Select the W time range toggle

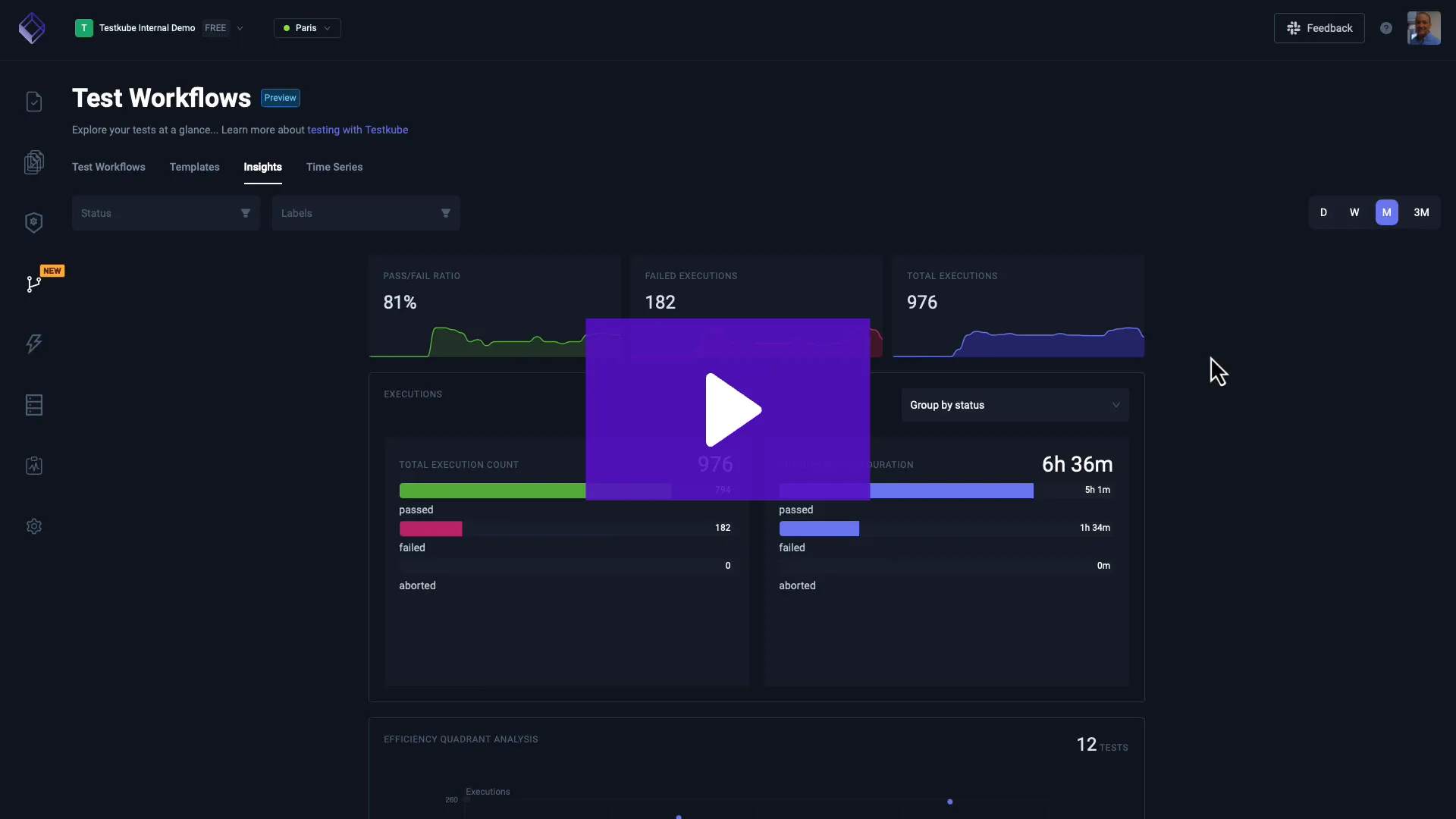pyautogui.click(x=1354, y=212)
